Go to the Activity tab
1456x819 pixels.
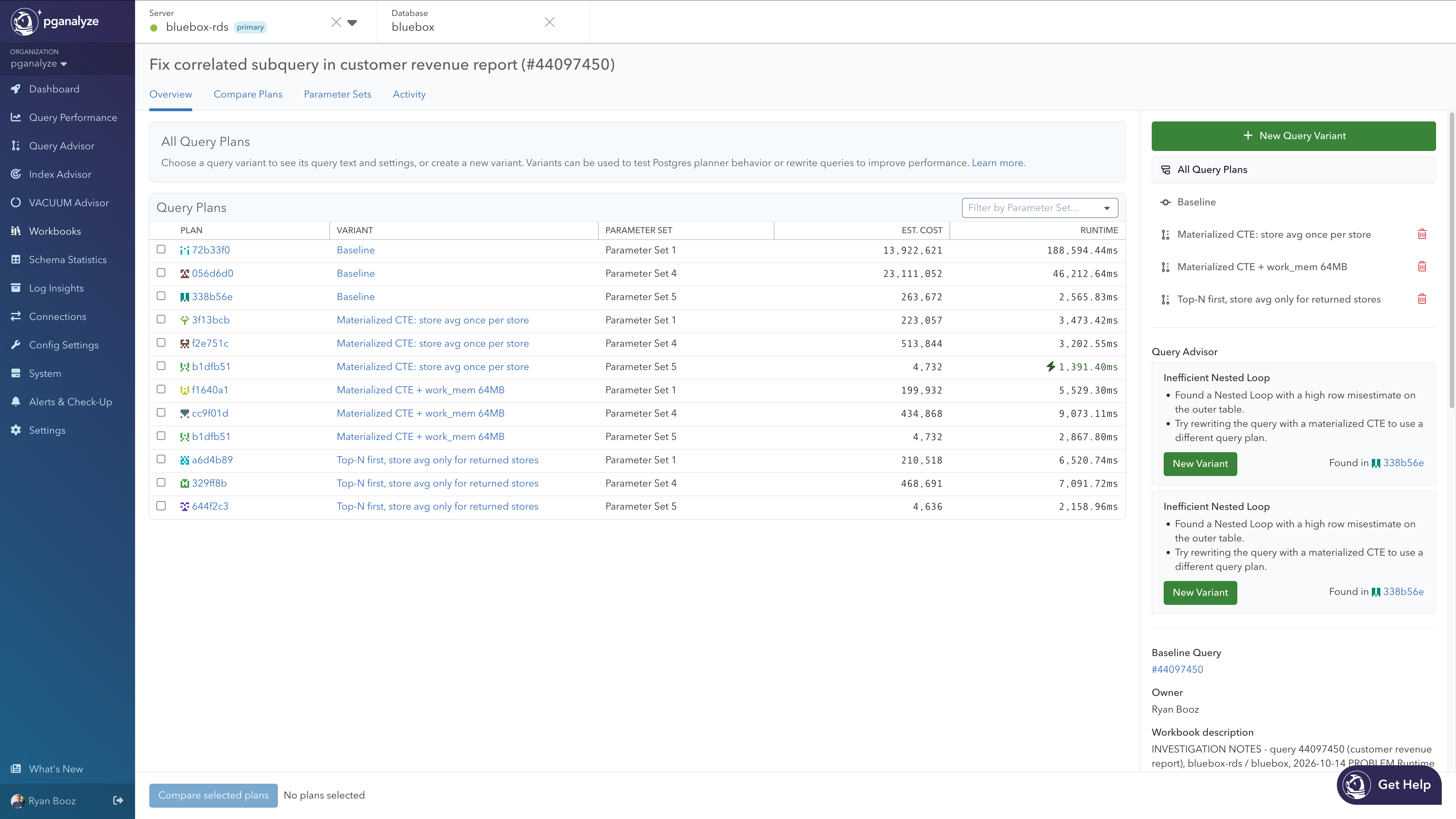tap(409, 94)
